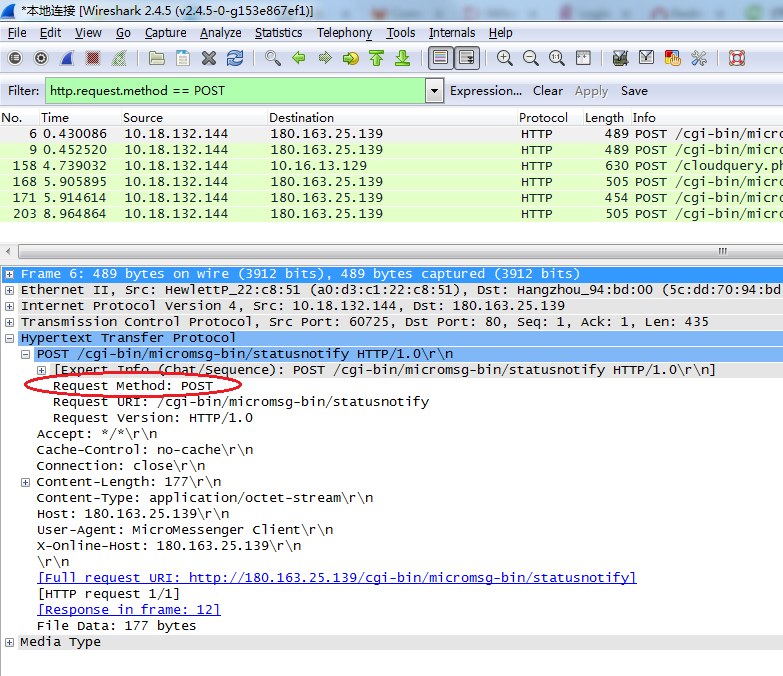Collapse Hypertext Transfer Protocol node
Viewport: 783px width, 676px height.
(x=9, y=338)
